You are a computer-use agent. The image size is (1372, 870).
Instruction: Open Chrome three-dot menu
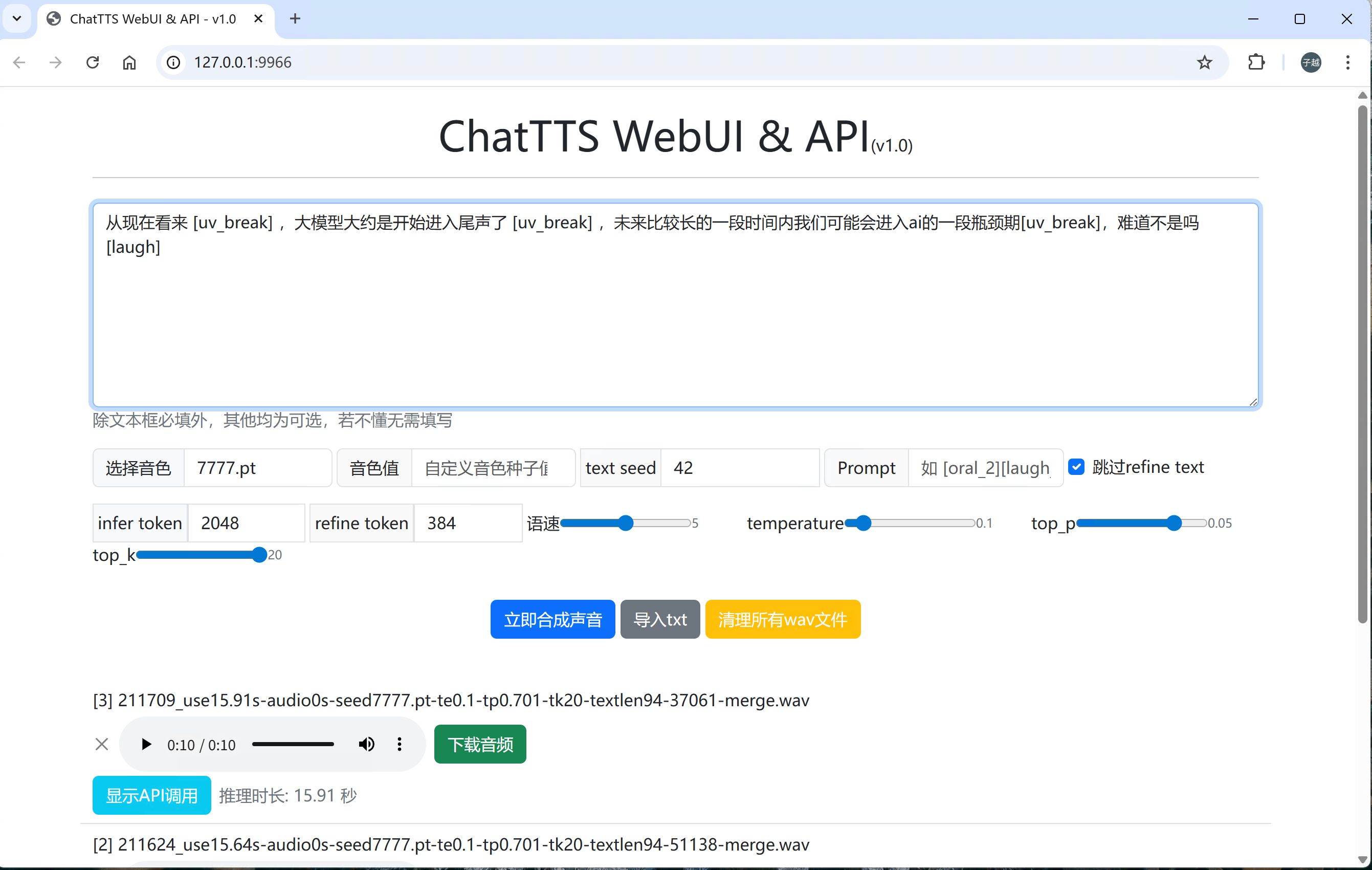pyautogui.click(x=1347, y=62)
